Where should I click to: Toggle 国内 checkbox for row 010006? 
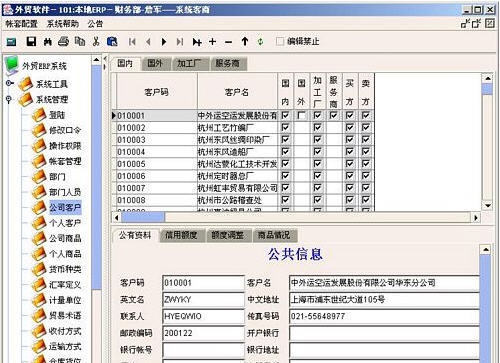click(285, 176)
